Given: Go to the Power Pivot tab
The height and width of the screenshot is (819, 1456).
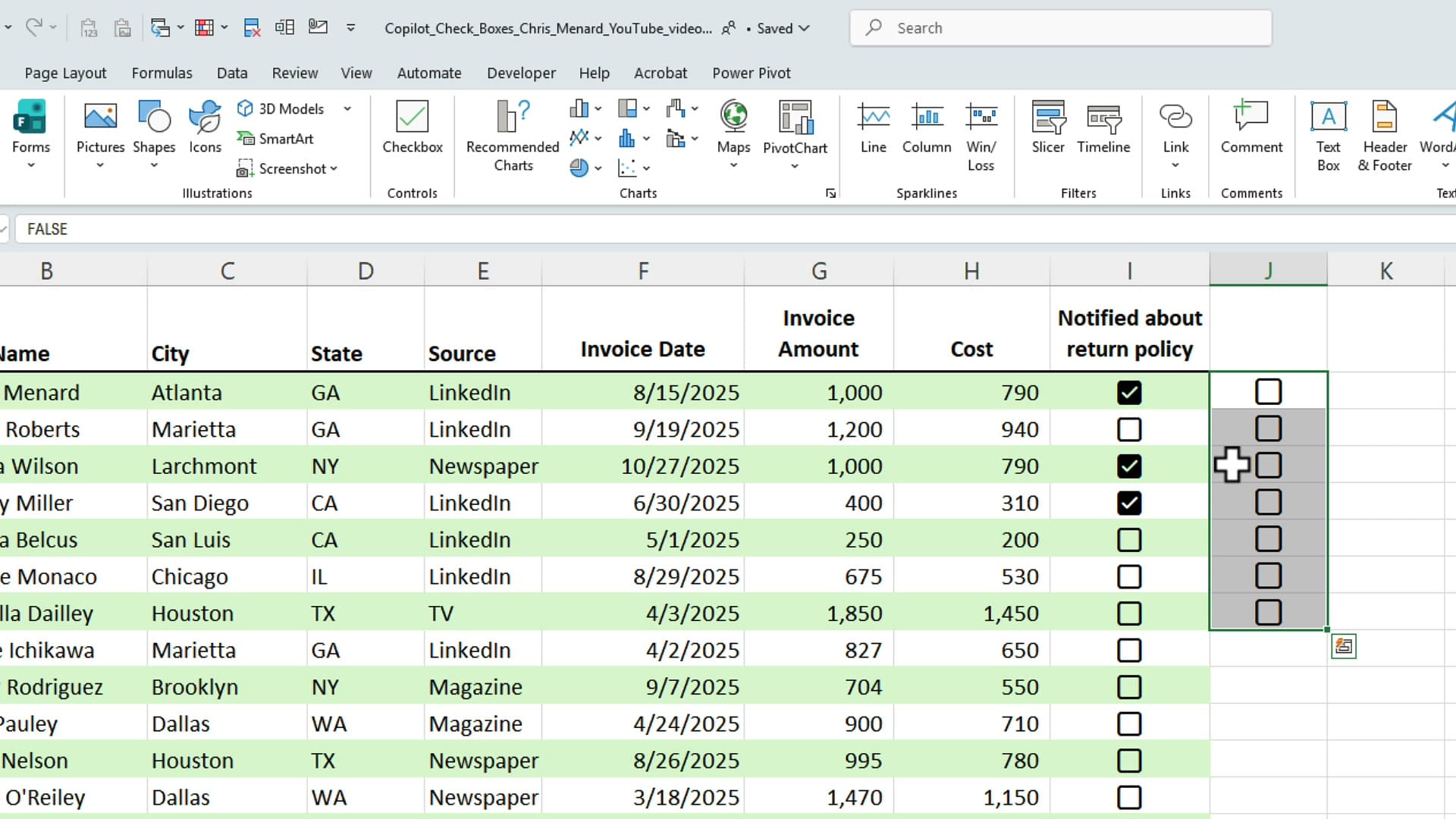Looking at the screenshot, I should pyautogui.click(x=751, y=73).
